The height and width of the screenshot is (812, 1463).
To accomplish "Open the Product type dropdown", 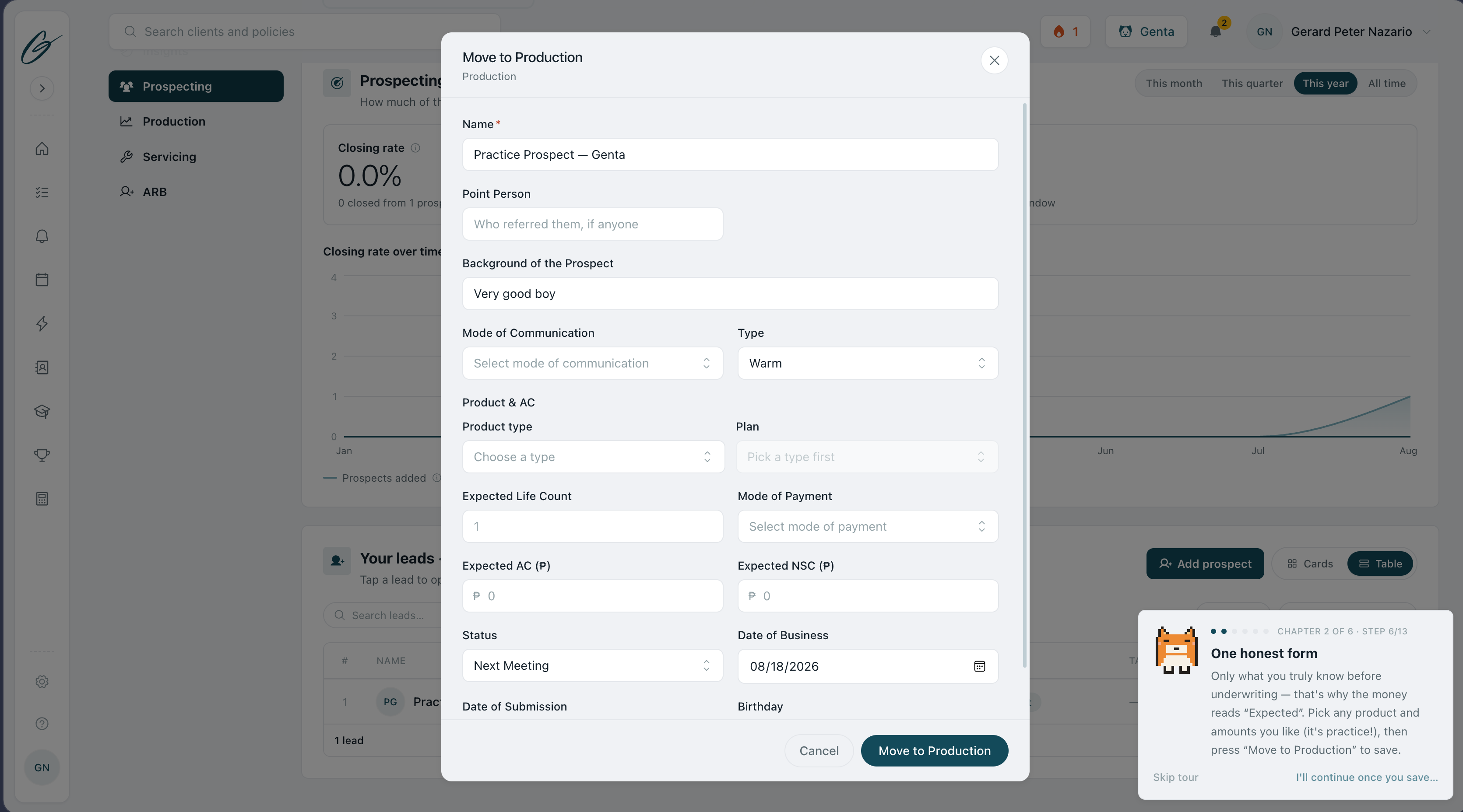I will [594, 457].
